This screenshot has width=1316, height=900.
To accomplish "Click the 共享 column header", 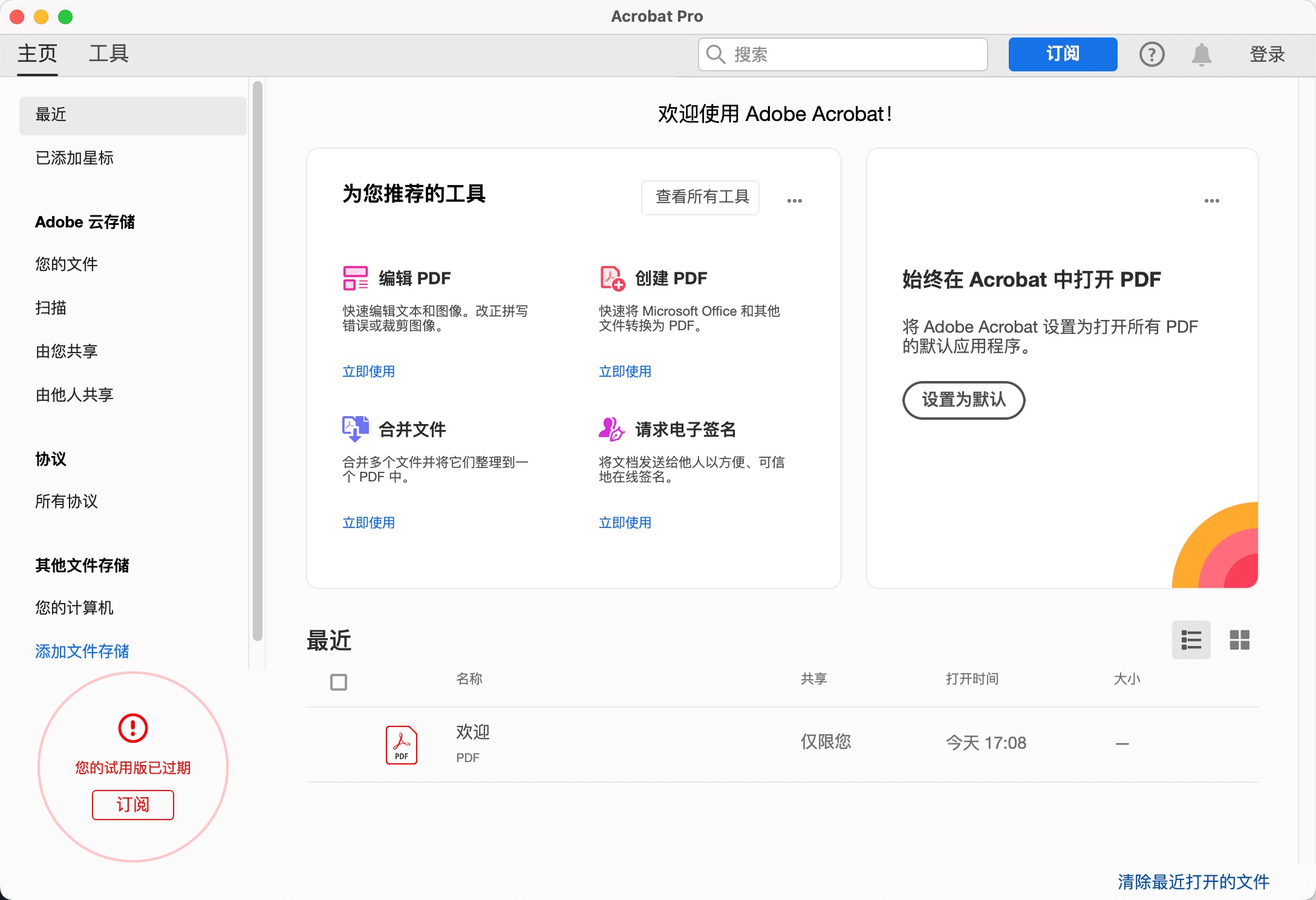I will (x=814, y=679).
